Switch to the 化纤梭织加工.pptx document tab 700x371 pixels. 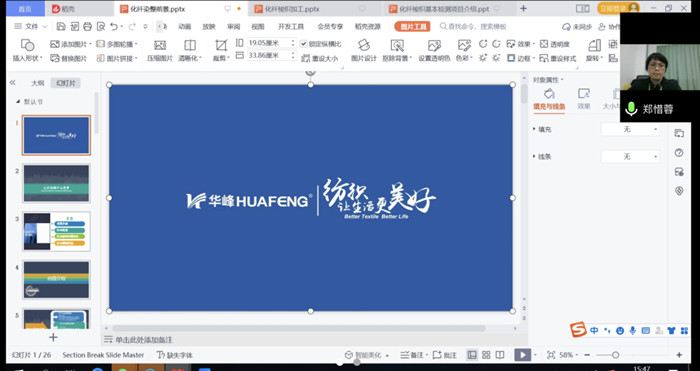click(x=292, y=9)
